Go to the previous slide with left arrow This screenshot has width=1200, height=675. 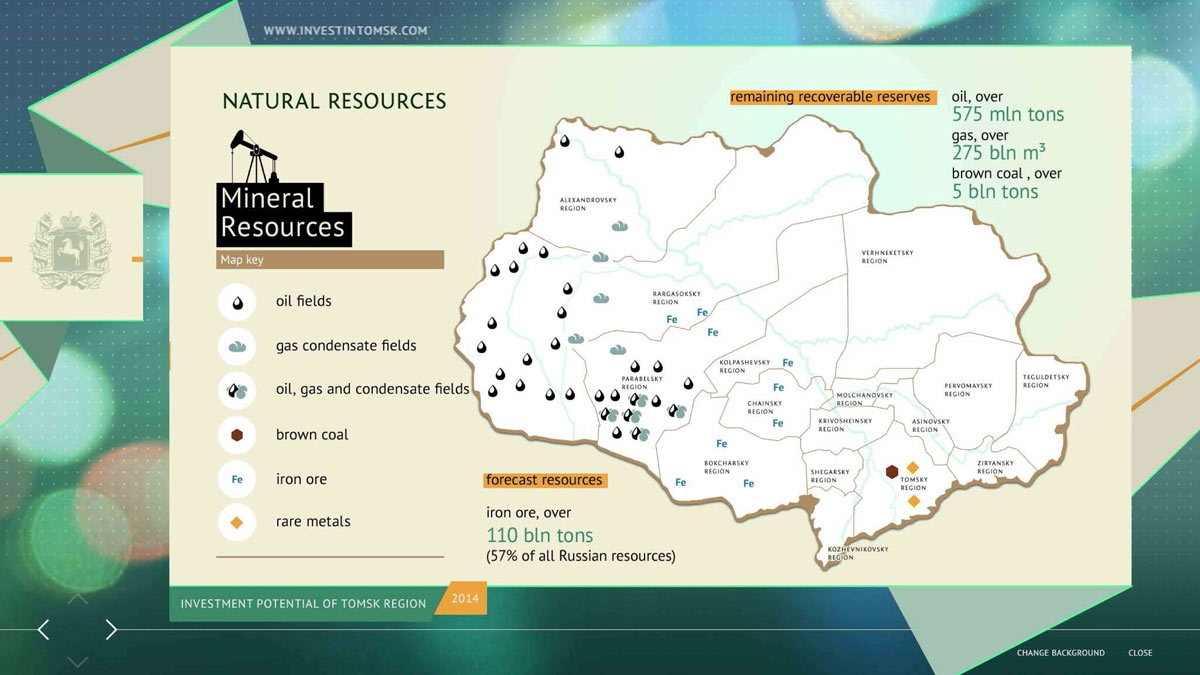point(43,629)
